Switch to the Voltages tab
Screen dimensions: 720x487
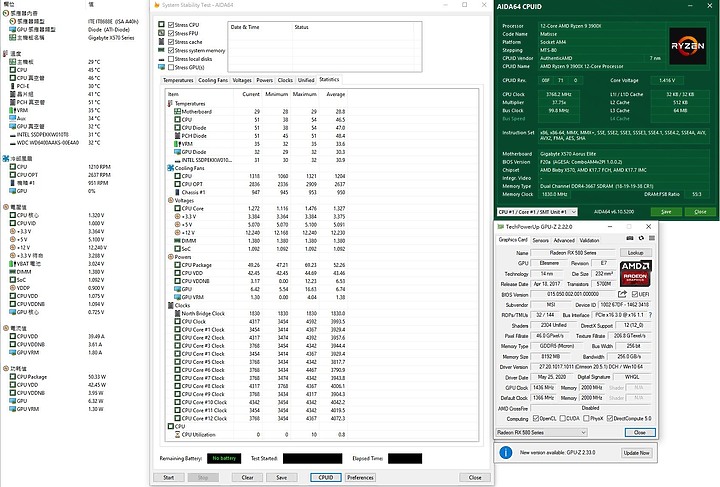pos(242,80)
